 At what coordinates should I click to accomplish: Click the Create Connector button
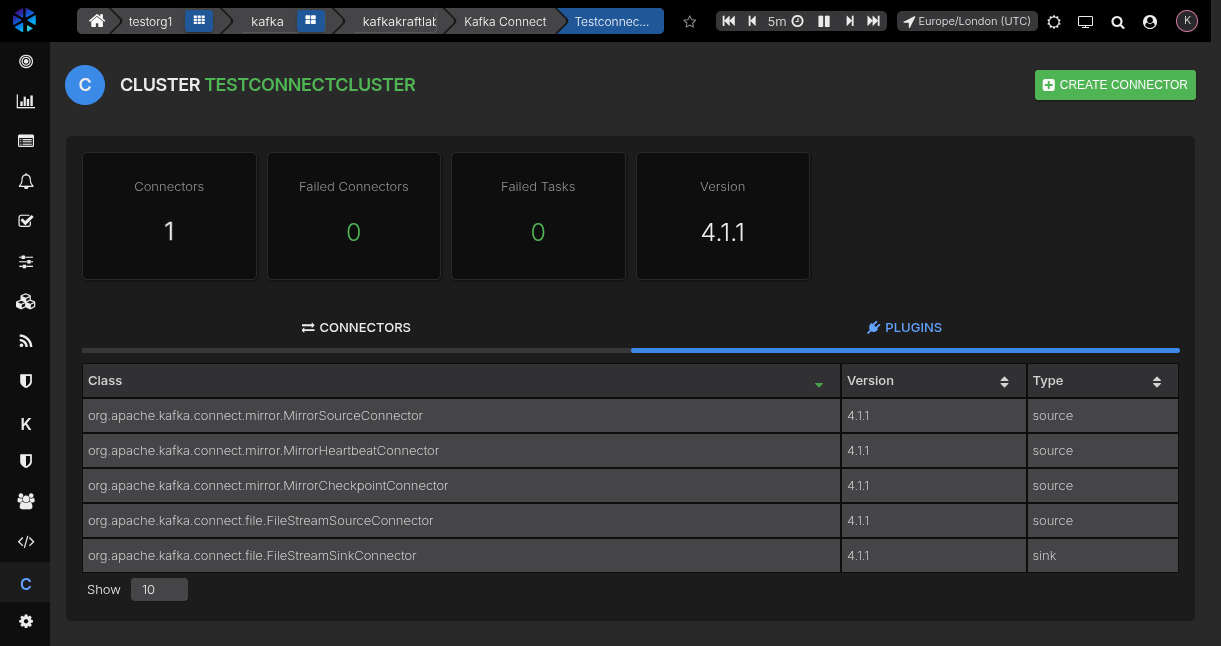tap(1115, 85)
